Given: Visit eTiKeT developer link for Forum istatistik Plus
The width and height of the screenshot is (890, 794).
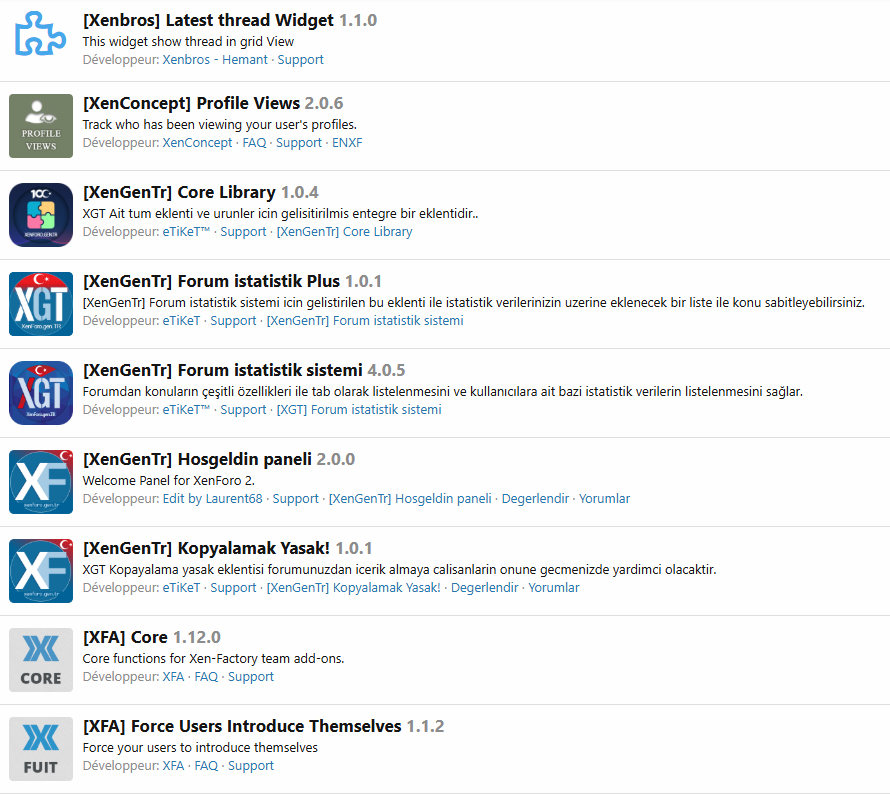Looking at the screenshot, I should point(182,321).
